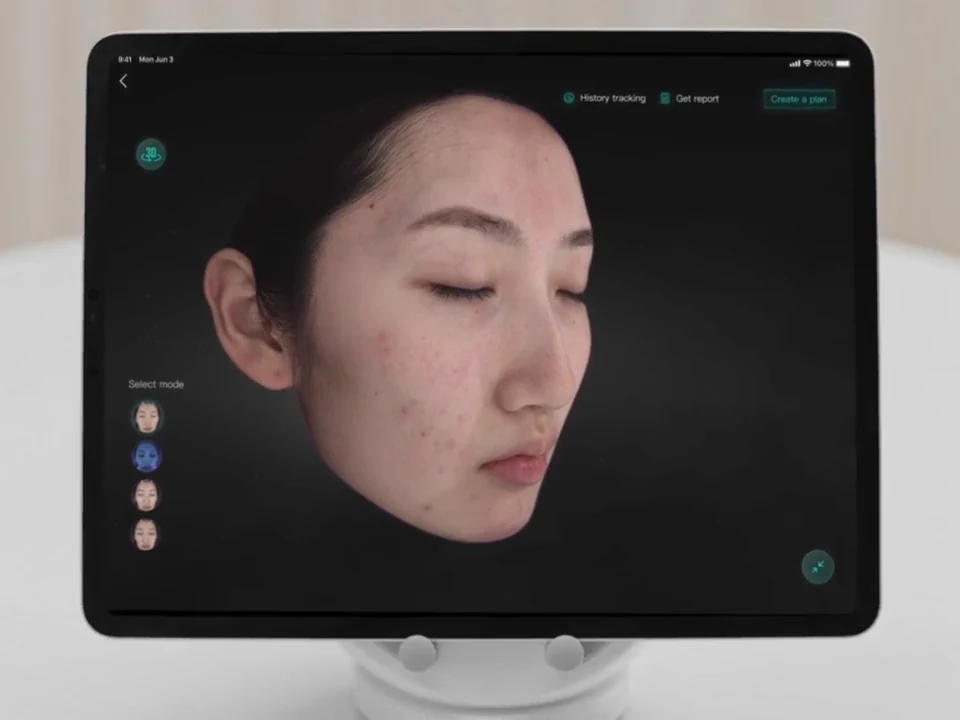Tap the 9:41 time in status bar
960x720 pixels.
(125, 59)
